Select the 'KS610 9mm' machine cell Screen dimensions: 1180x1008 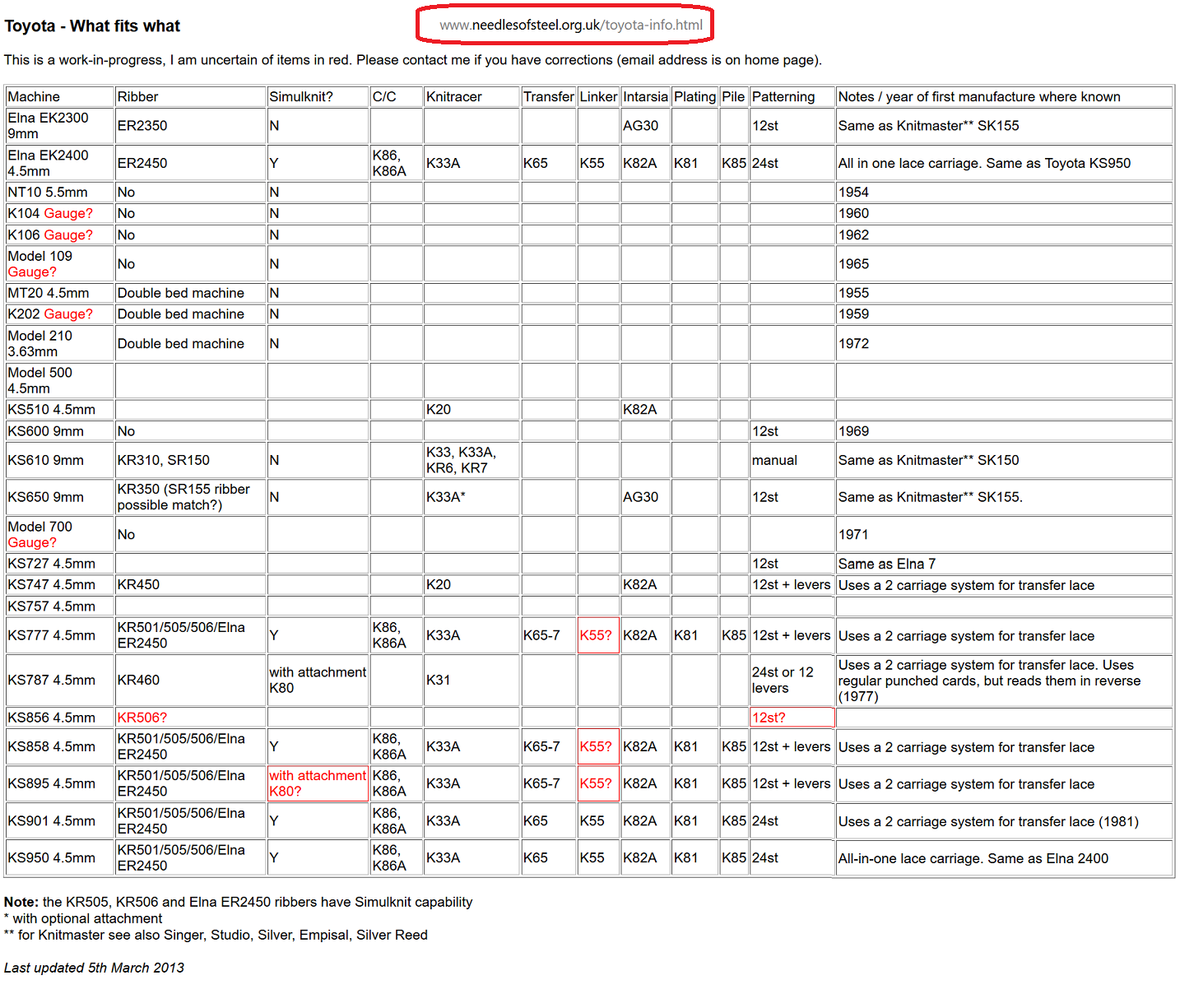pos(59,460)
